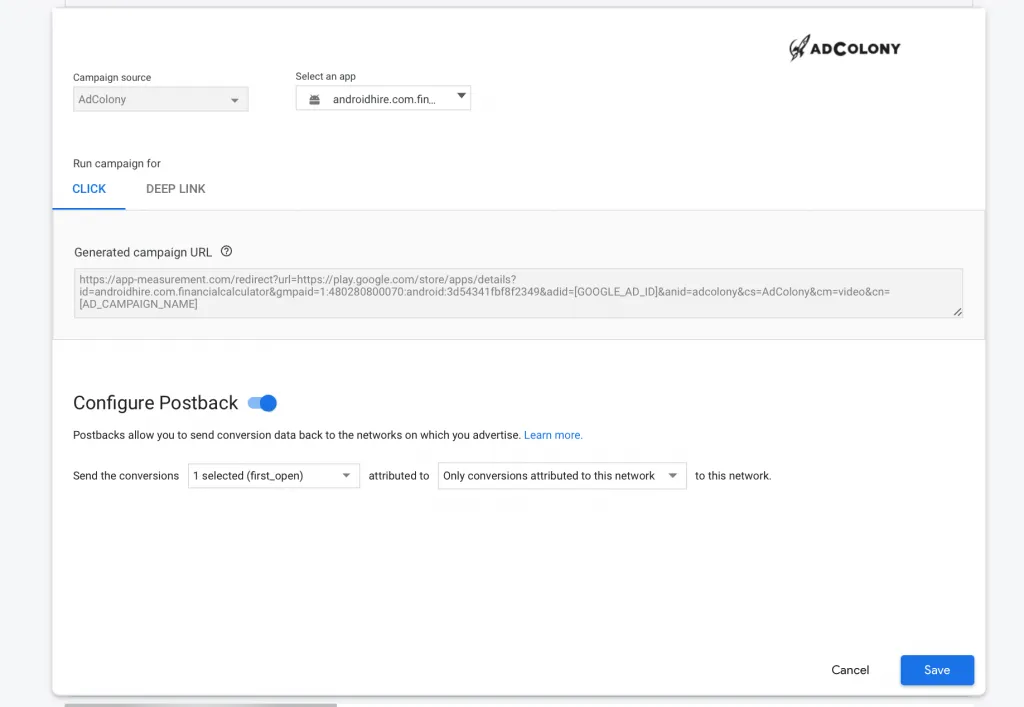Viewport: 1024px width, 707px height.
Task: Click the Save button
Action: pyautogui.click(x=937, y=670)
